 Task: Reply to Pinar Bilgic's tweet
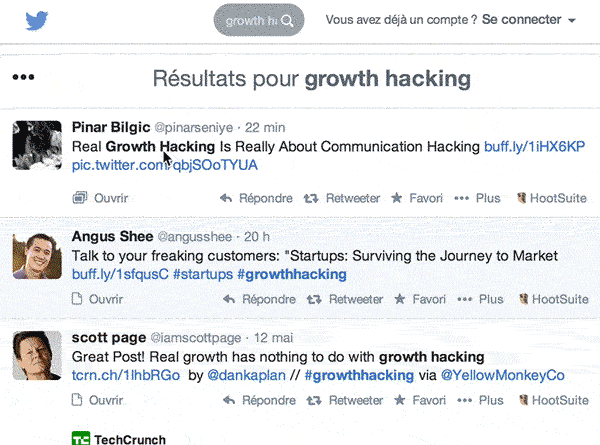pos(256,198)
